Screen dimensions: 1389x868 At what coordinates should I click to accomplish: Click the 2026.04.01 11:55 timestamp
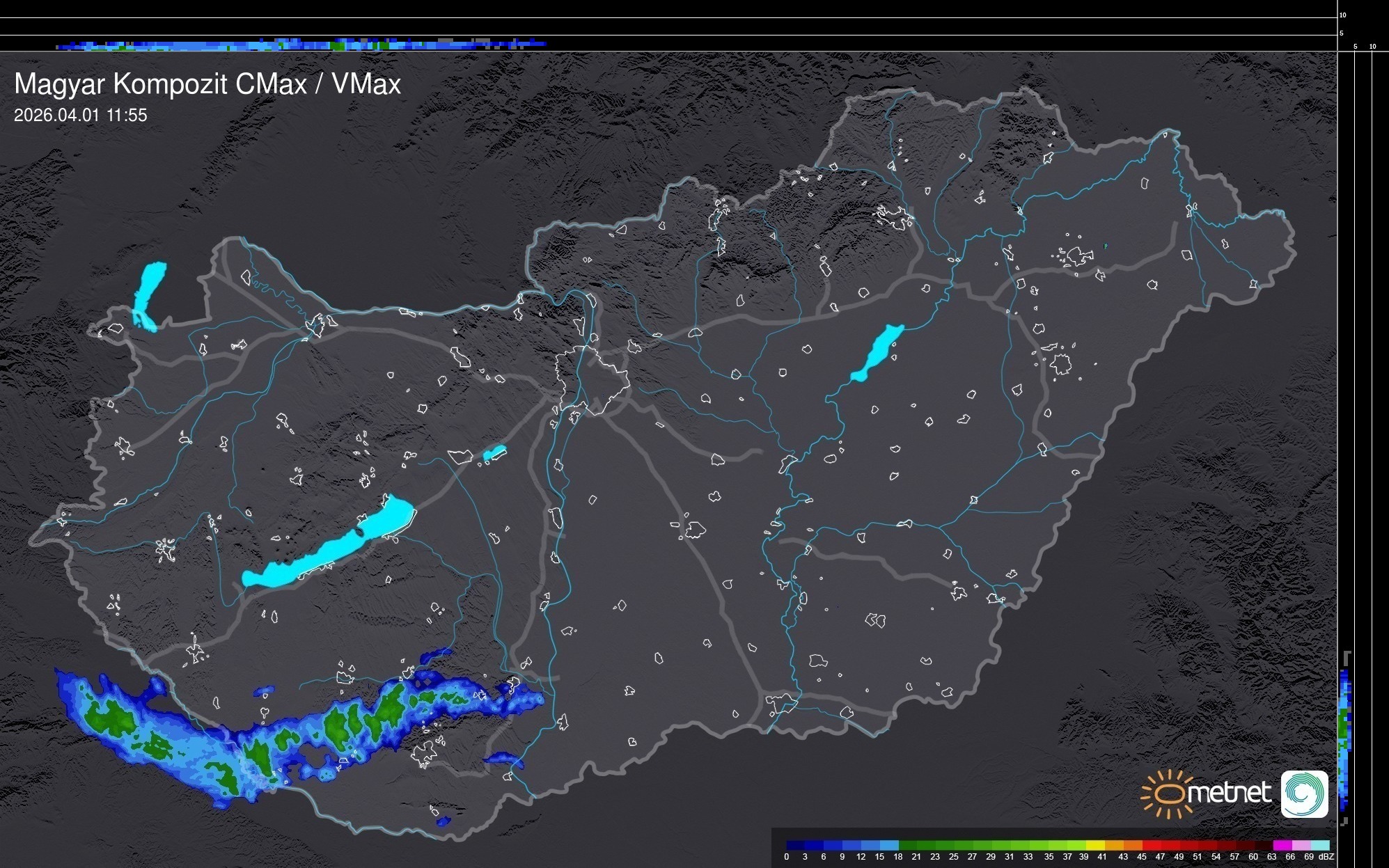click(x=81, y=116)
